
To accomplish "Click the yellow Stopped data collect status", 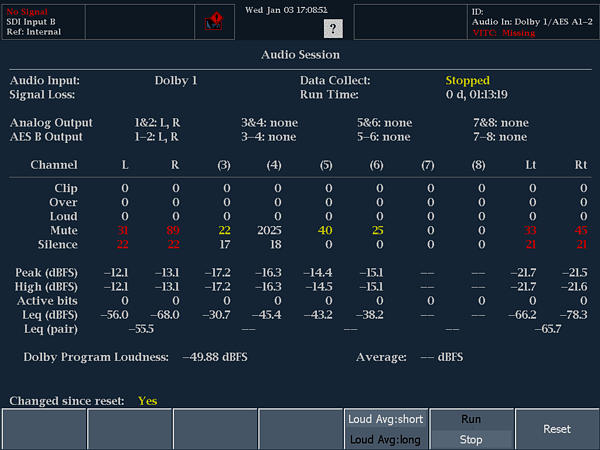I will pos(467,80).
